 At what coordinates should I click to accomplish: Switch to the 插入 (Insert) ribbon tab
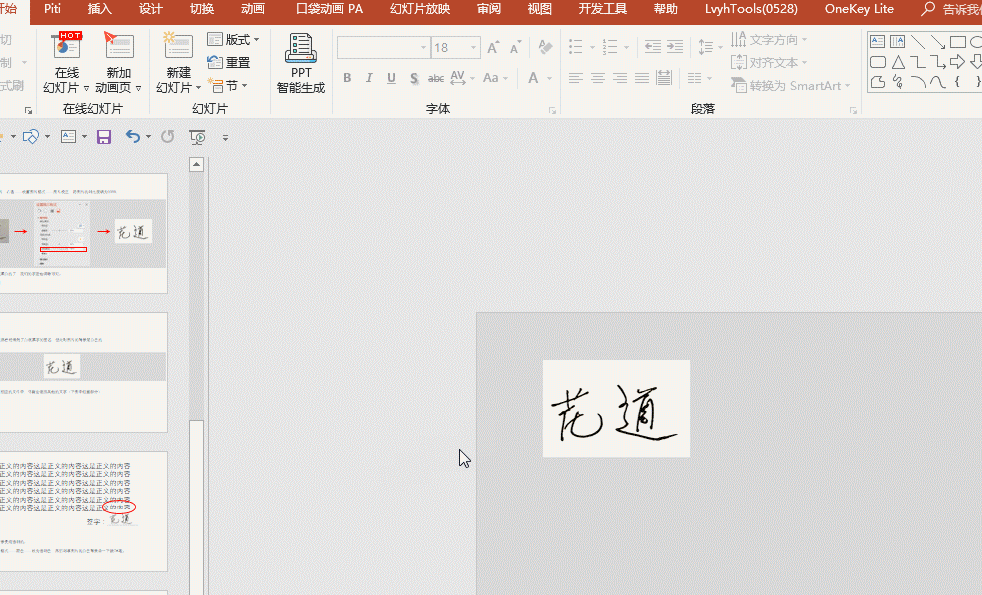tap(99, 9)
